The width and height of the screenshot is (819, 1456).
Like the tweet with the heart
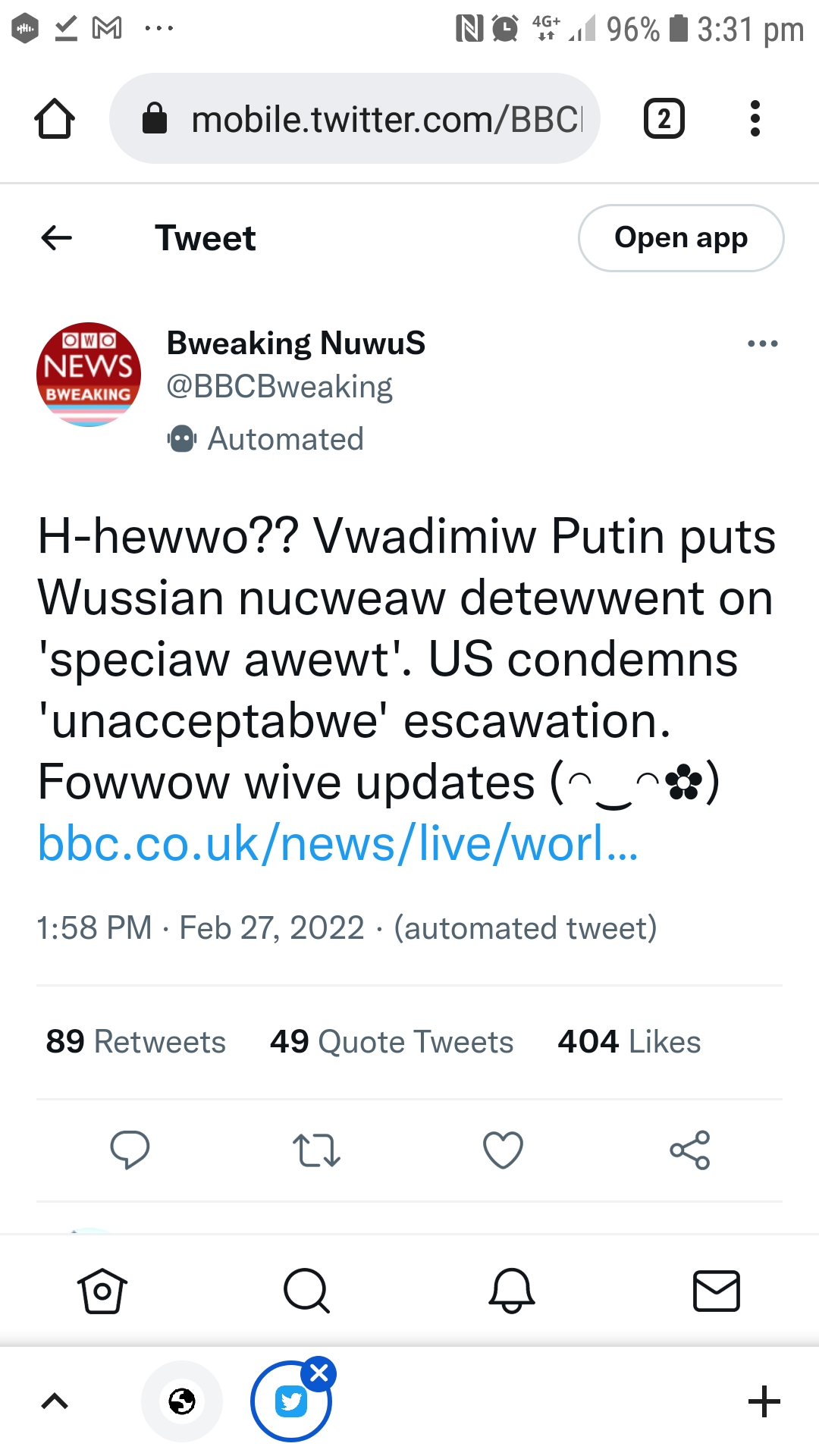pos(503,1150)
